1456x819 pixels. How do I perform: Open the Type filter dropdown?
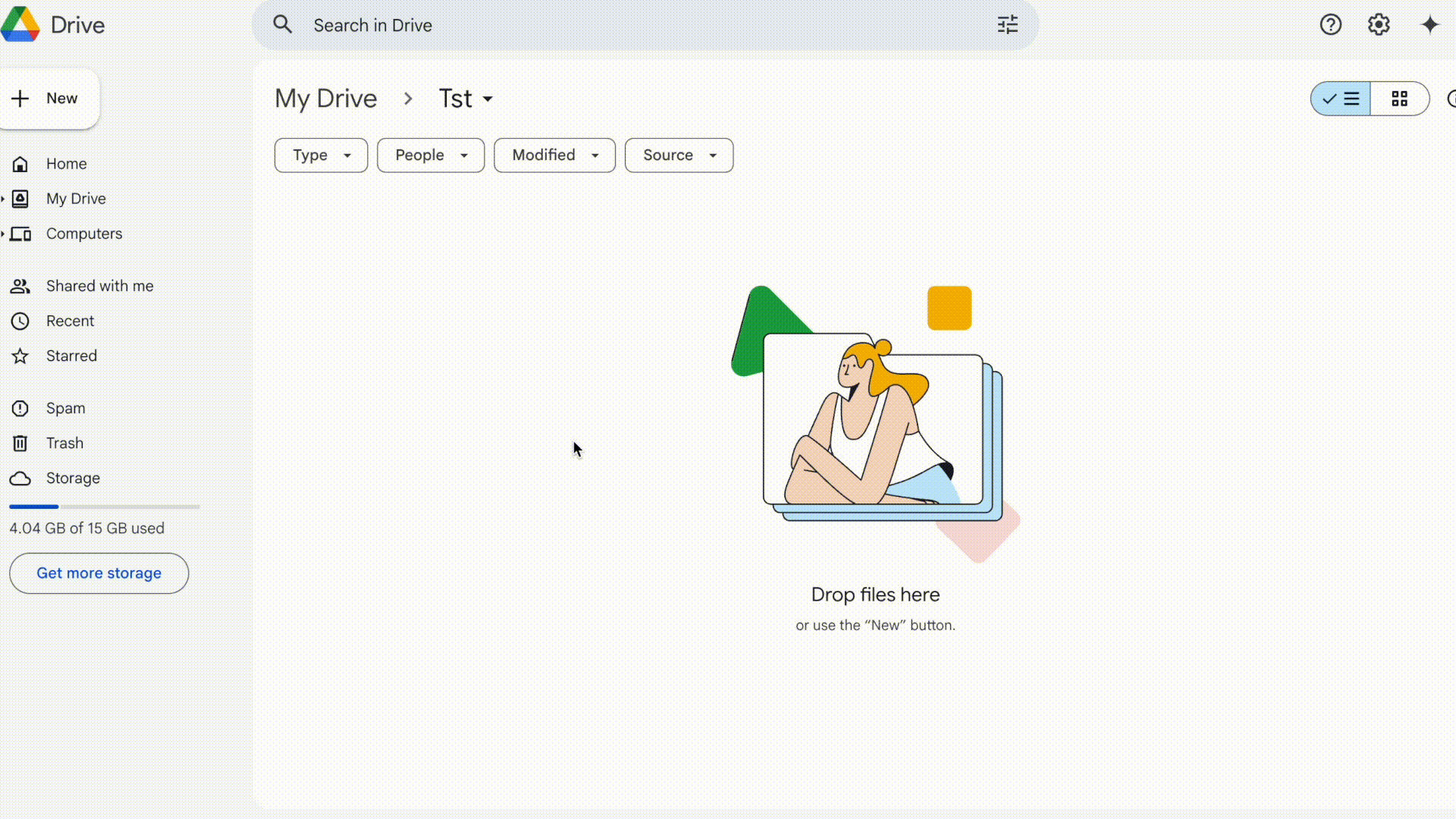[321, 155]
